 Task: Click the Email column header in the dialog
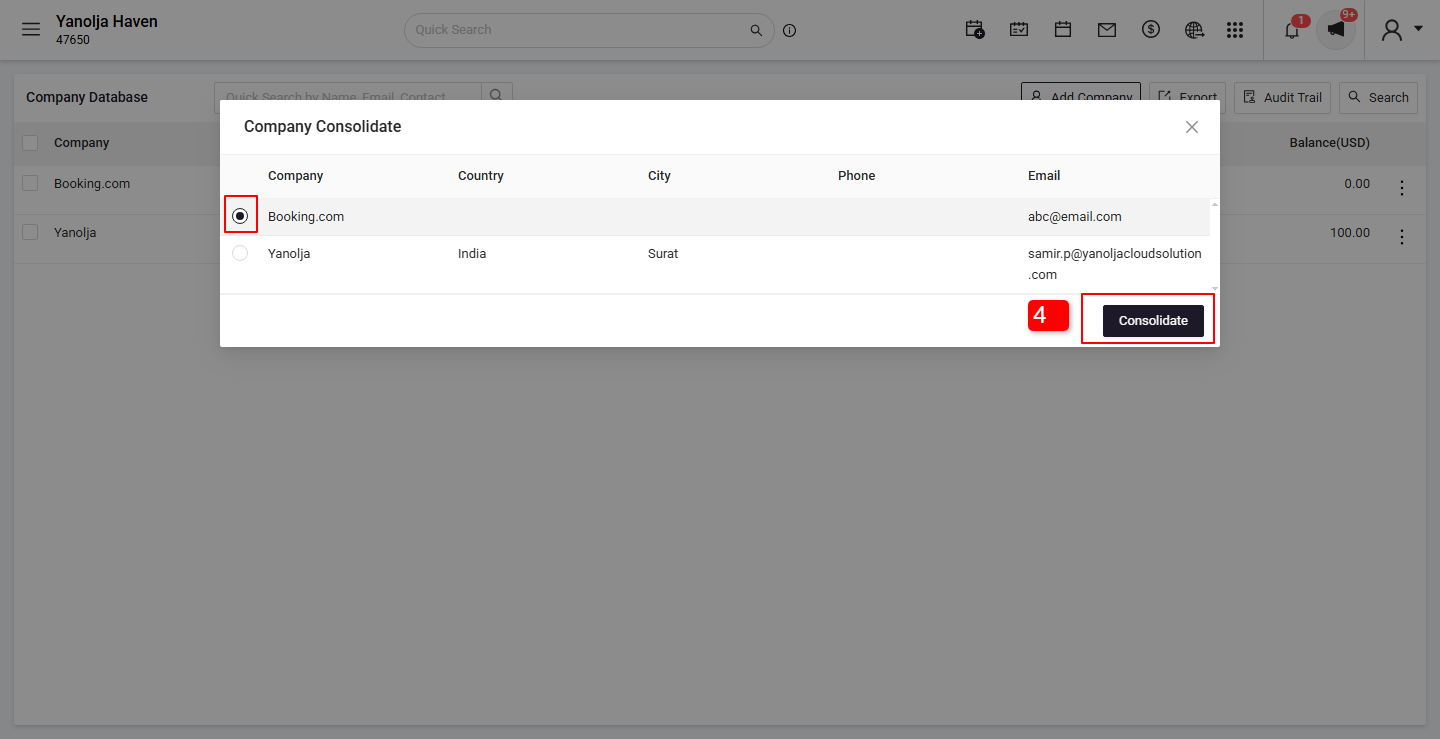(x=1044, y=176)
